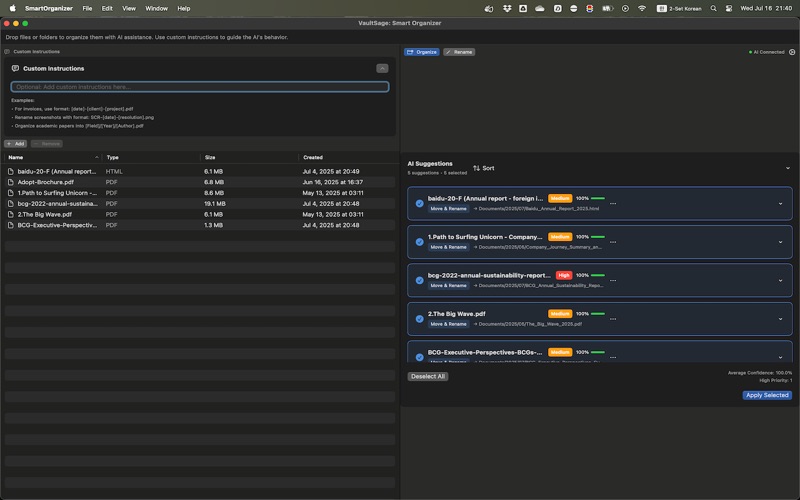Click Move & Rename tag on 2.The Big Wave.pdf card
800x500 pixels.
point(448,324)
